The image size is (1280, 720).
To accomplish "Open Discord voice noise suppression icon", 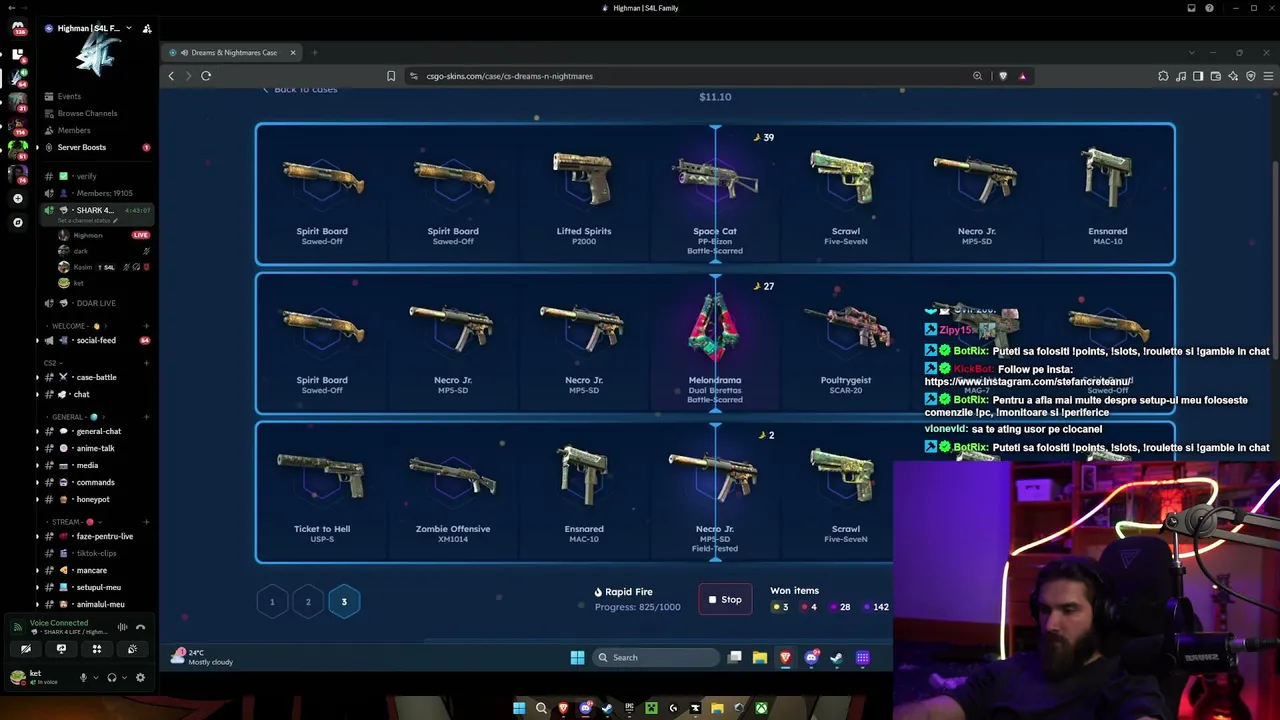I will [122, 627].
